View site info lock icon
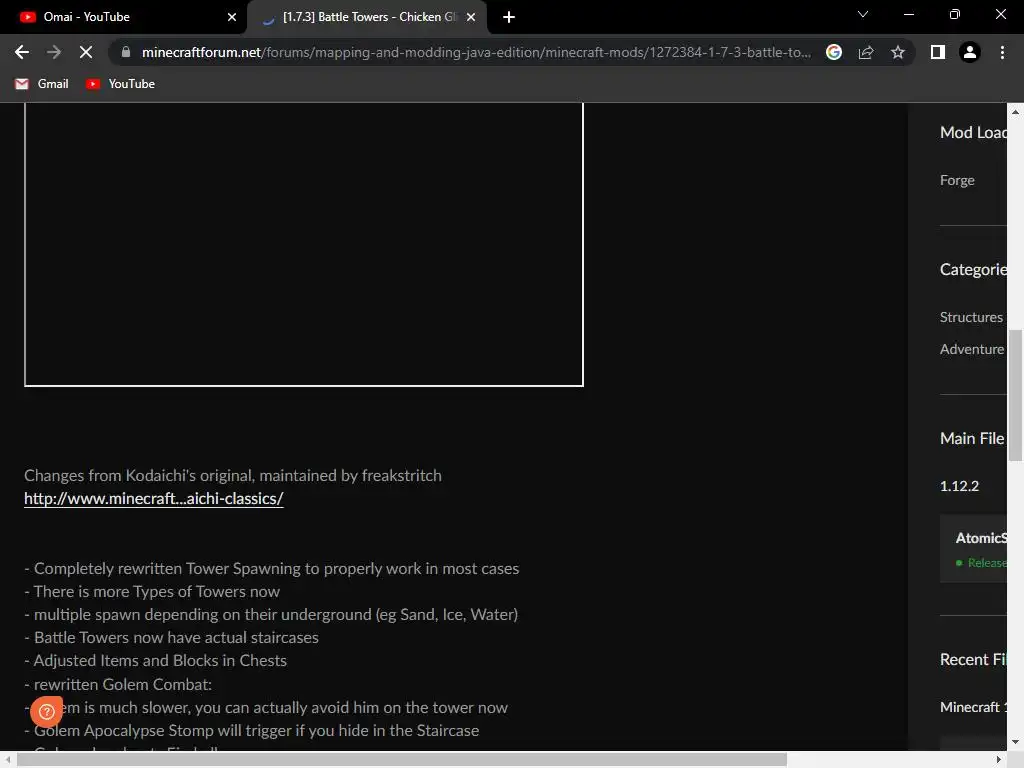The image size is (1024, 768). click(x=126, y=52)
